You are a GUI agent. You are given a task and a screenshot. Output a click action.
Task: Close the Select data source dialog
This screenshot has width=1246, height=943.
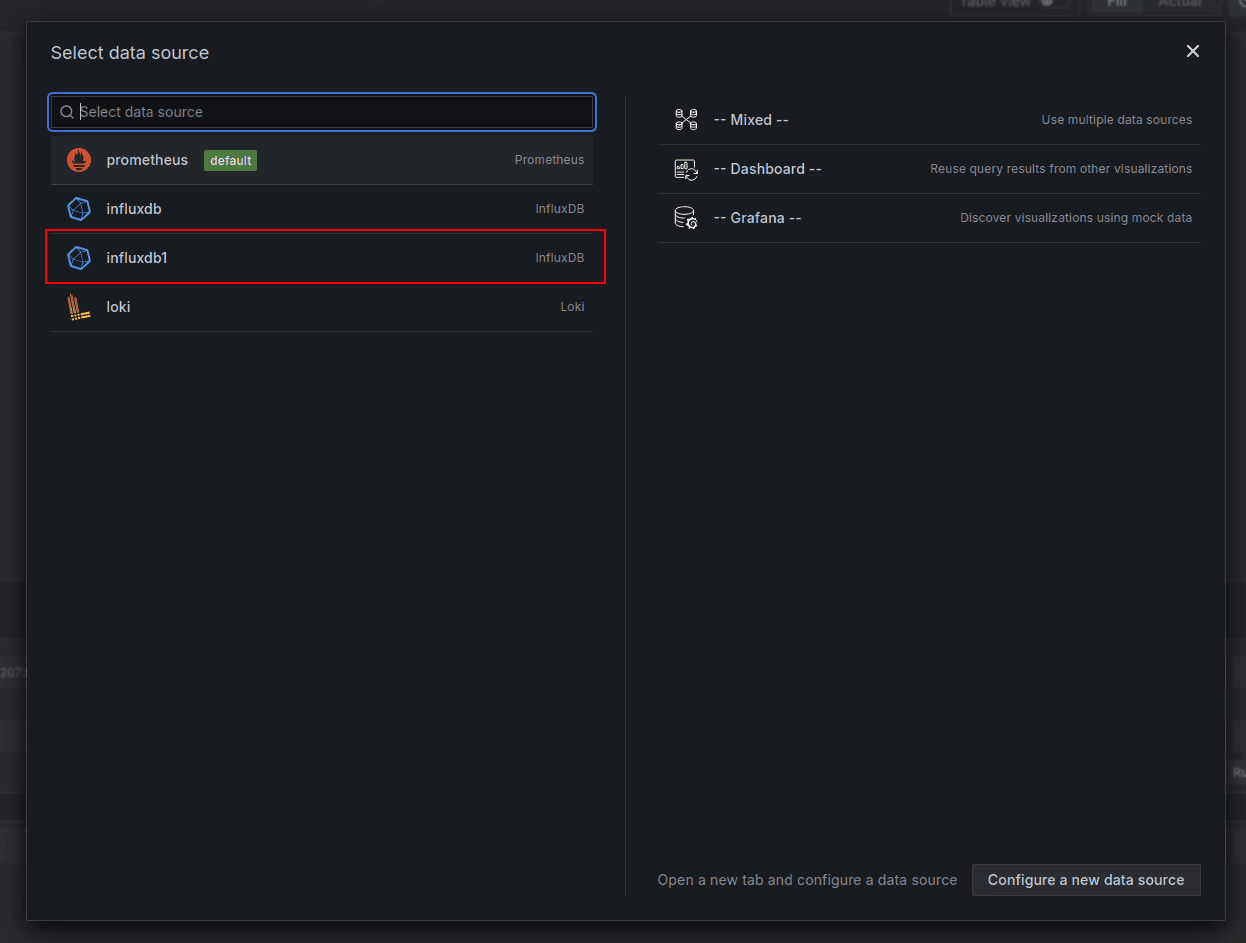[1193, 51]
